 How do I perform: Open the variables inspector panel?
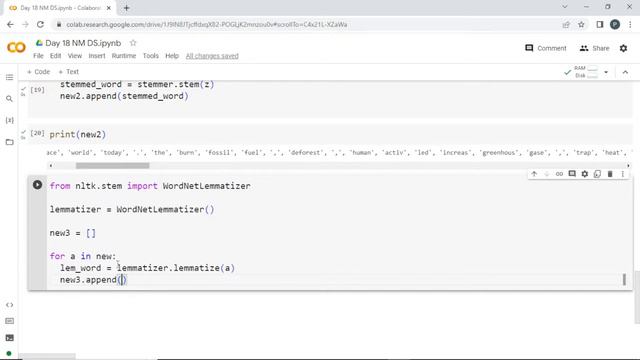[9, 120]
